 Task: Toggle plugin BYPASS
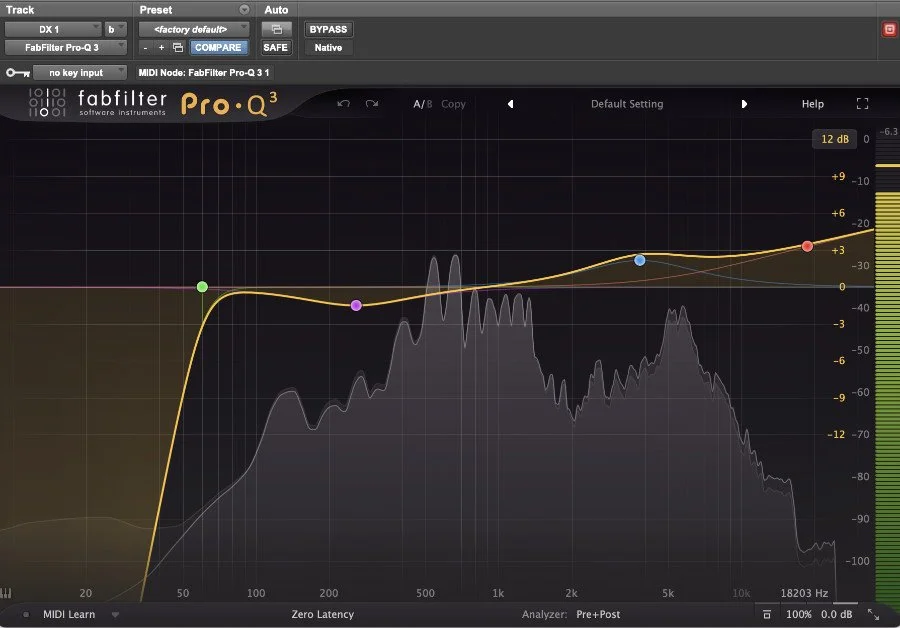(328, 29)
